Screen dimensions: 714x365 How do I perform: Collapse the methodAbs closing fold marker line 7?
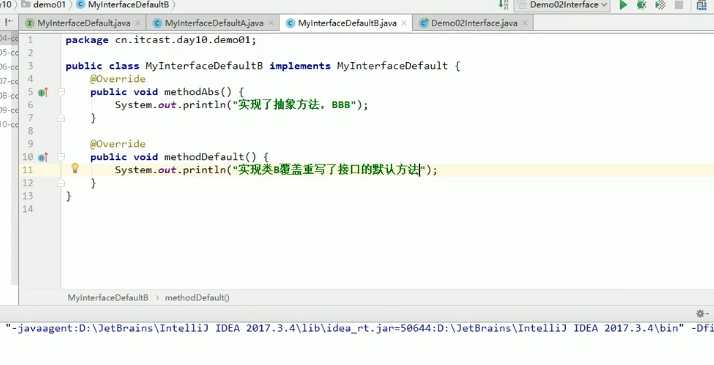pos(61,118)
